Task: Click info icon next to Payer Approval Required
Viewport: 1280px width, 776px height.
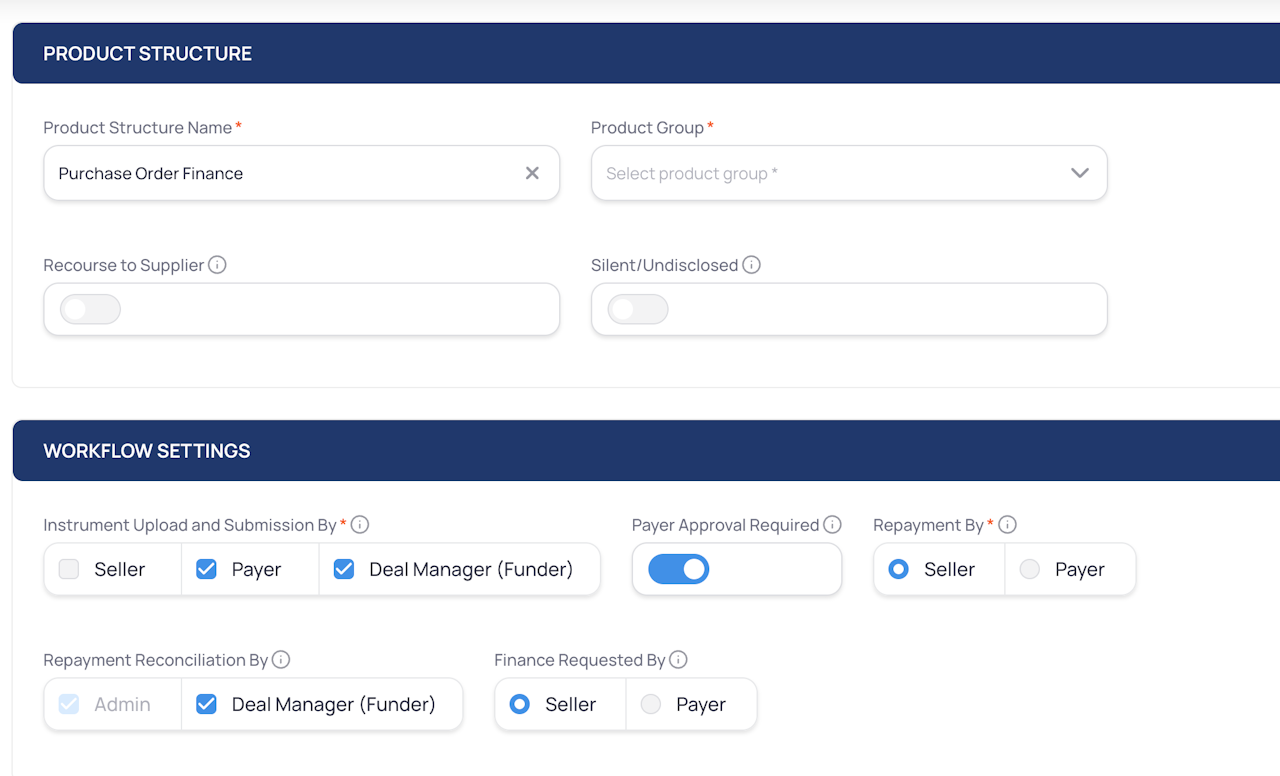Action: 832,525
